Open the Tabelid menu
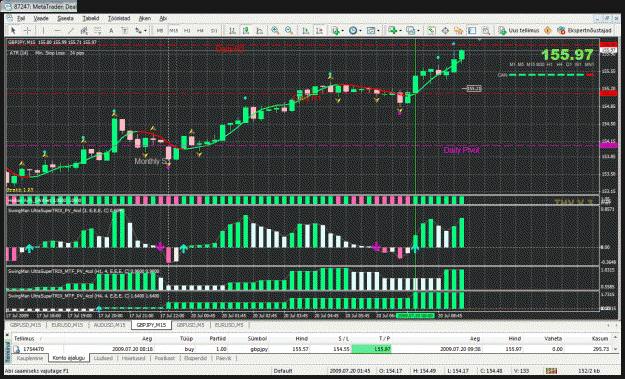 tap(91, 18)
